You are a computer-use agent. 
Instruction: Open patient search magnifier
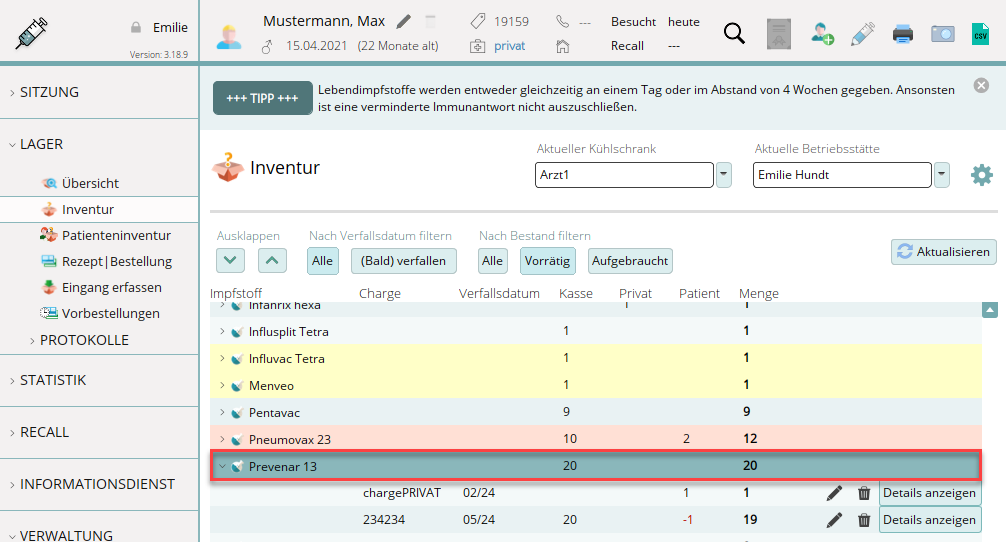coord(735,33)
